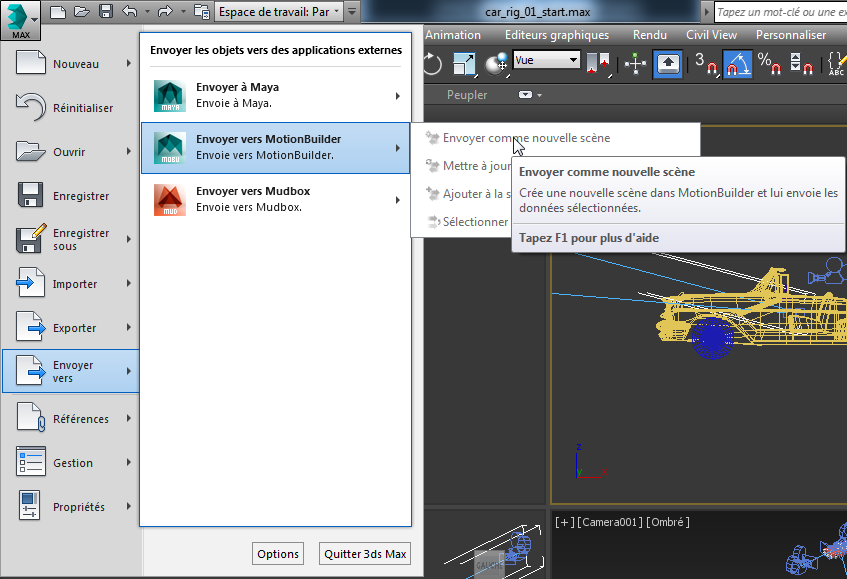Click the MotionBuilder MOBU icon

click(x=170, y=148)
